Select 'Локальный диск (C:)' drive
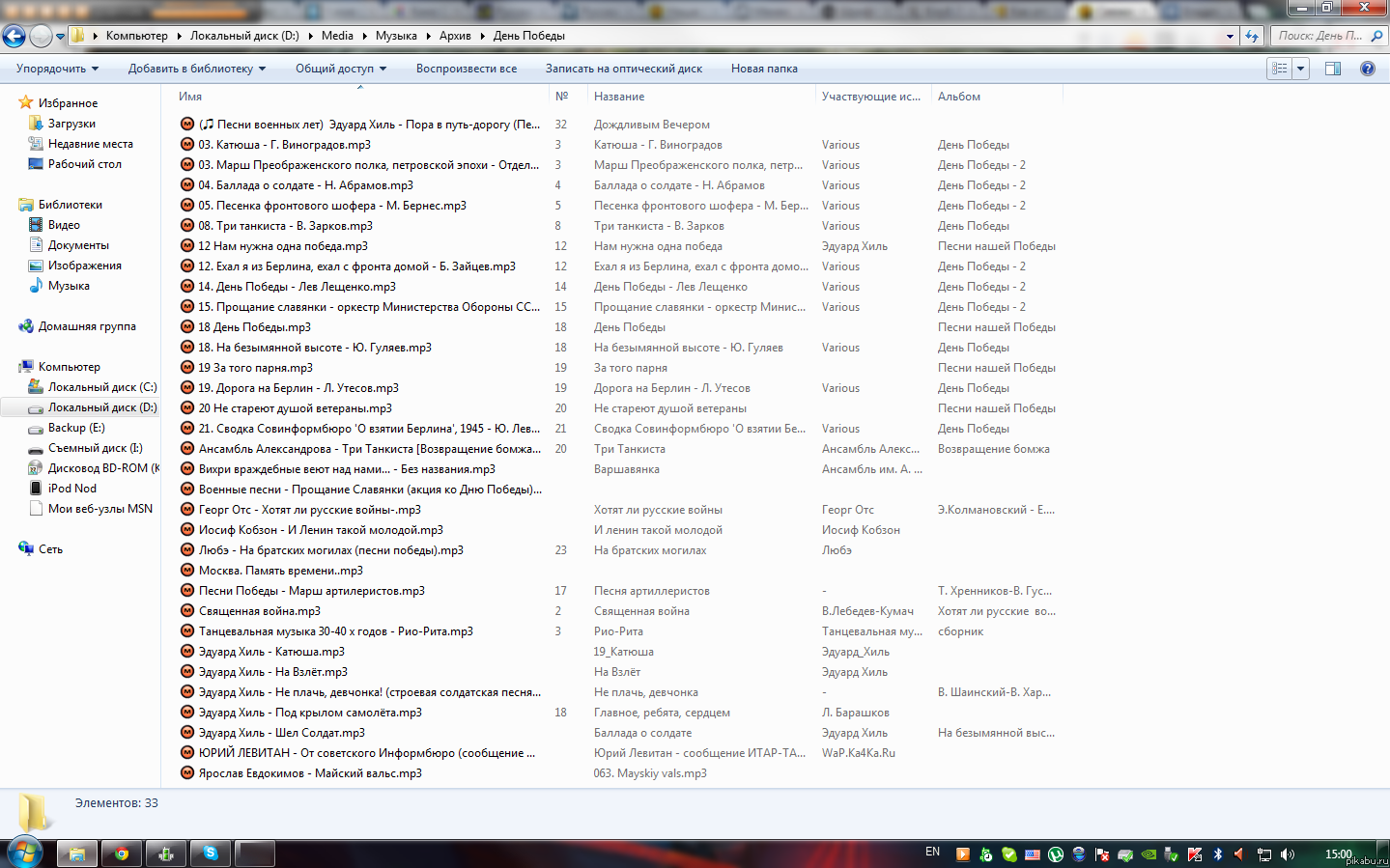This screenshot has height=868, width=1390. (102, 387)
